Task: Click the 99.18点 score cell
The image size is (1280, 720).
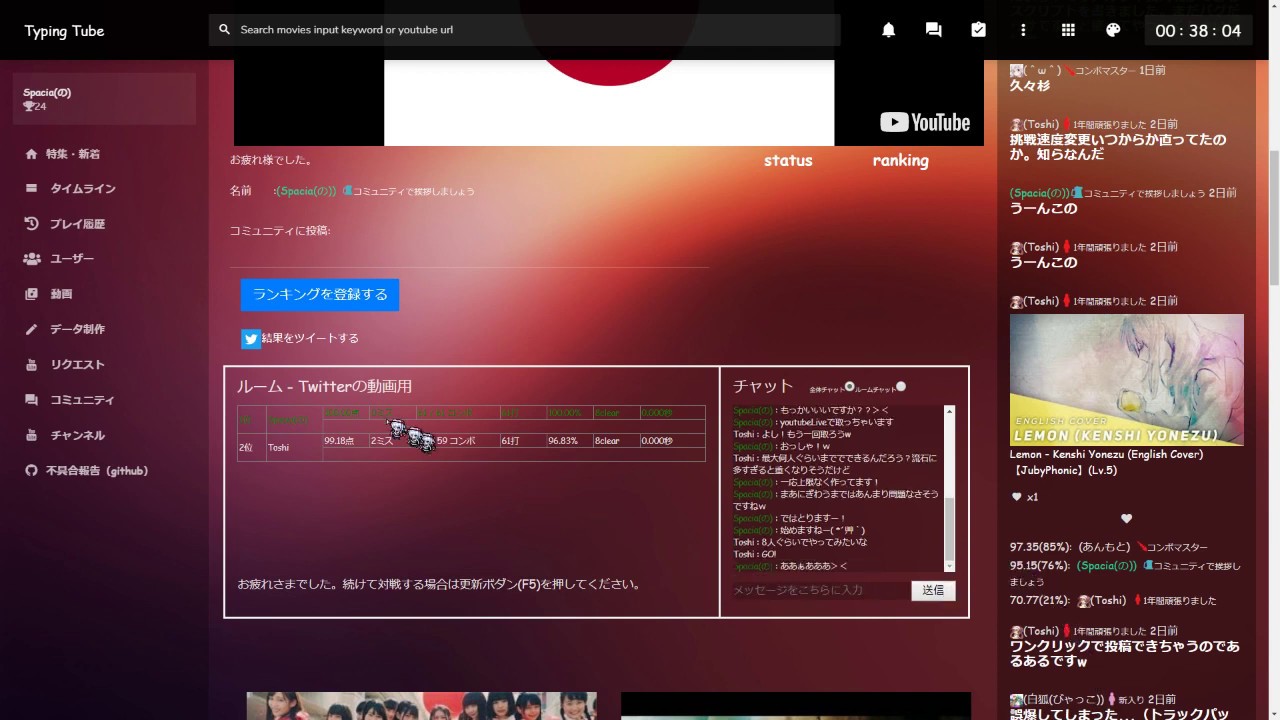Action: pyautogui.click(x=346, y=440)
